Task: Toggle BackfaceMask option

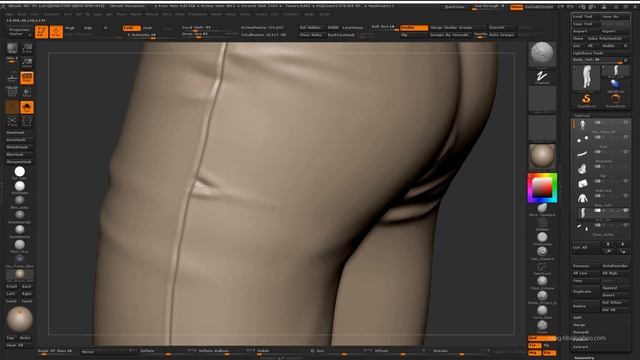Action: [341, 35]
